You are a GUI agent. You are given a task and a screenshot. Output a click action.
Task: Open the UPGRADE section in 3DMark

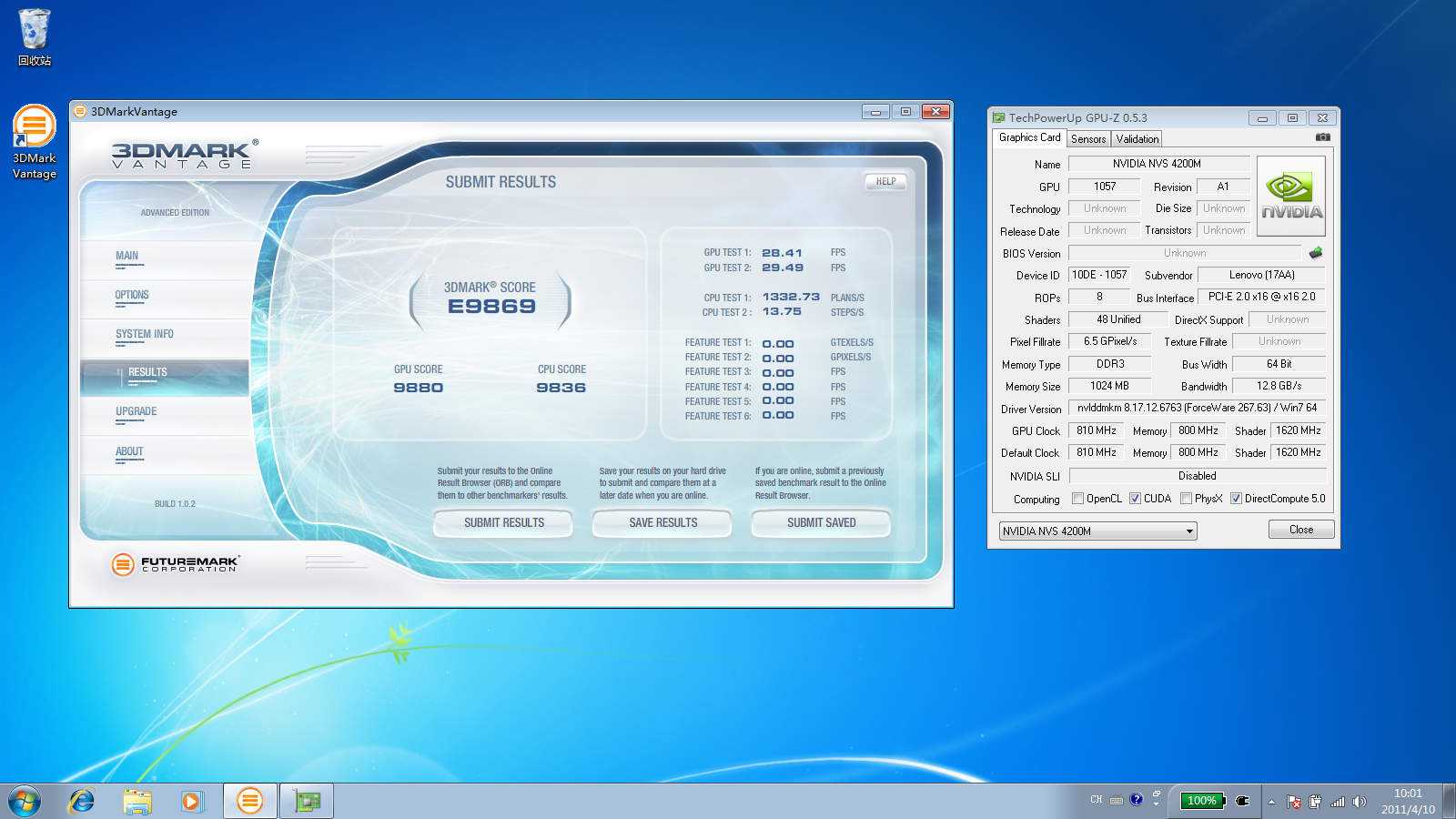(136, 412)
